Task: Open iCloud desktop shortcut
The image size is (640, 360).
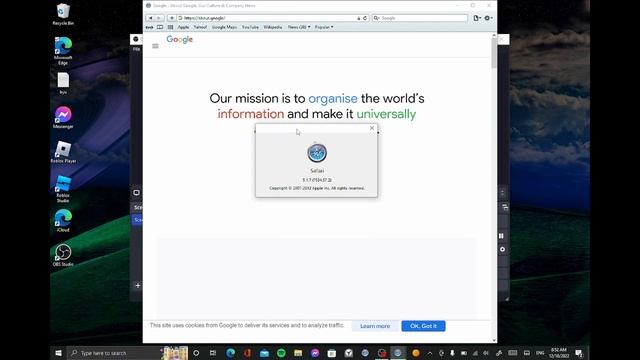Action: (63, 220)
